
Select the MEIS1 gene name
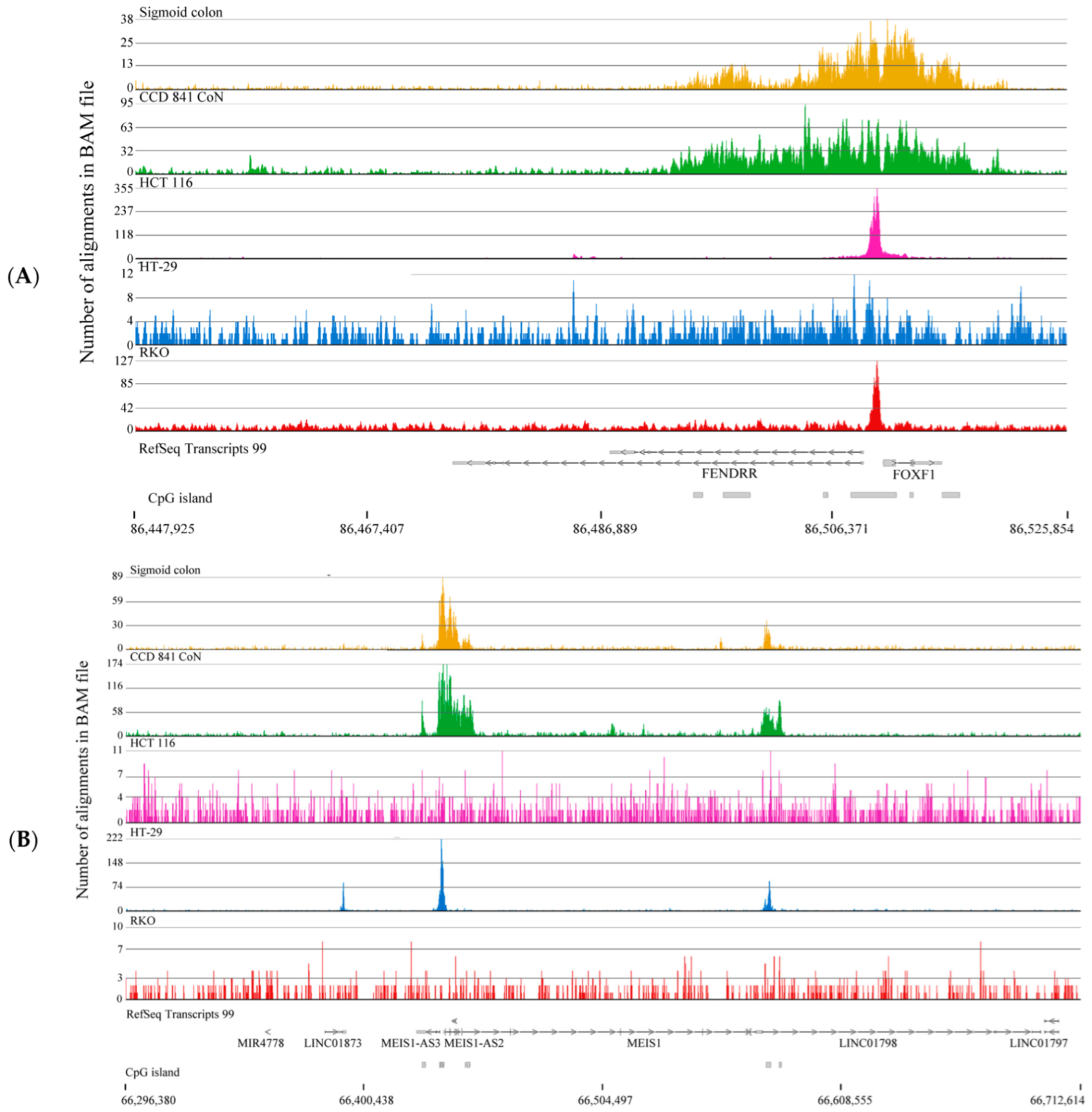643,1043
